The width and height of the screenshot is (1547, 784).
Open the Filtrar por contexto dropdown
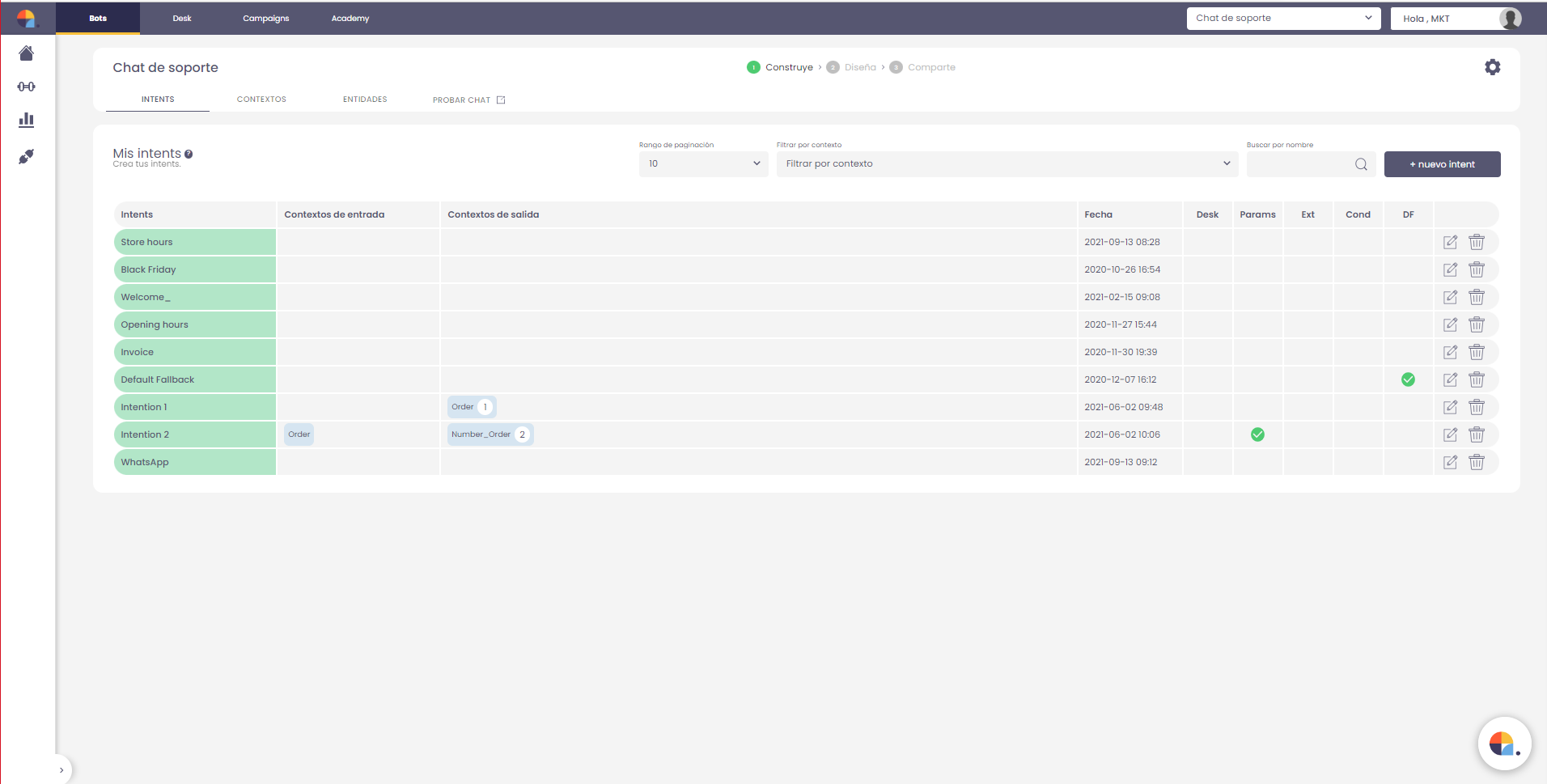point(1006,163)
